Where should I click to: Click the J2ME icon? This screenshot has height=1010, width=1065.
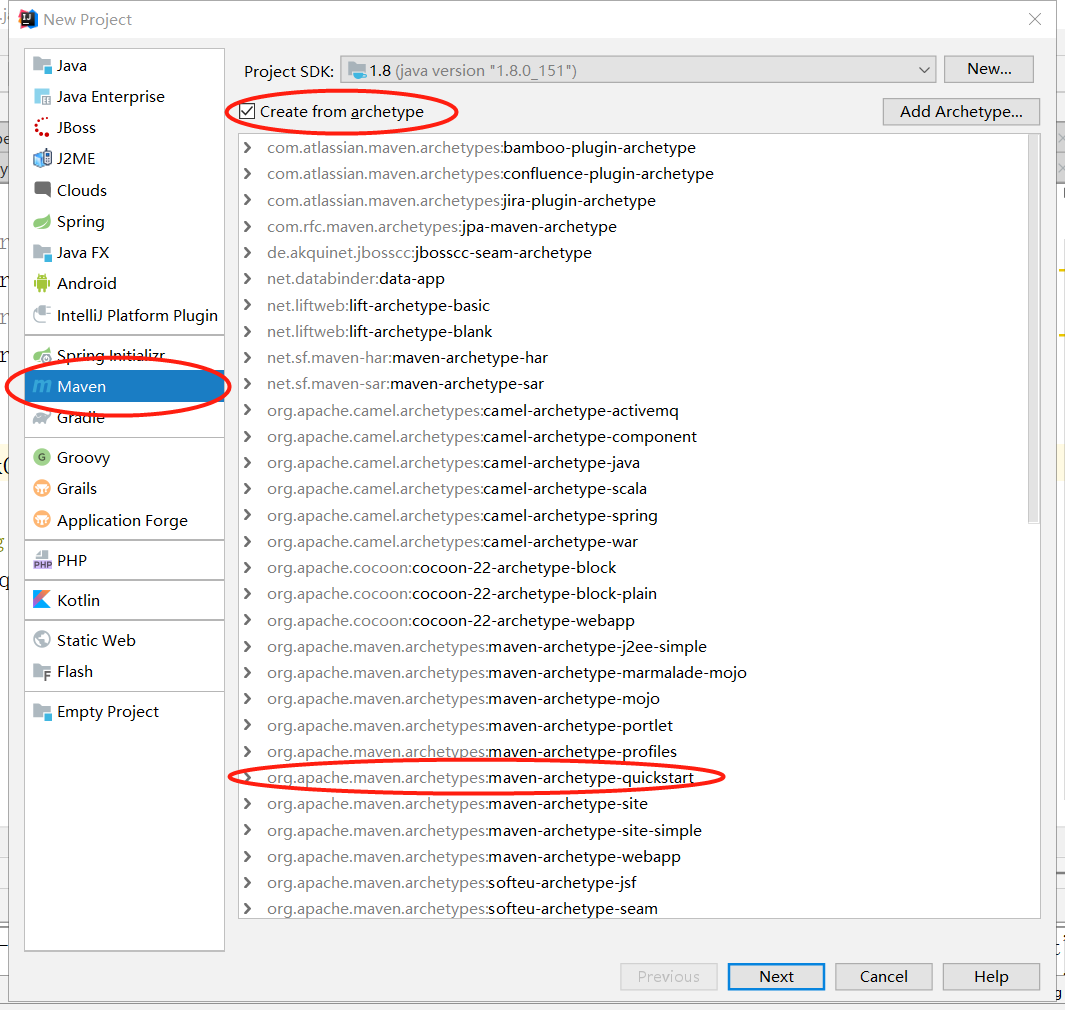tap(42, 159)
